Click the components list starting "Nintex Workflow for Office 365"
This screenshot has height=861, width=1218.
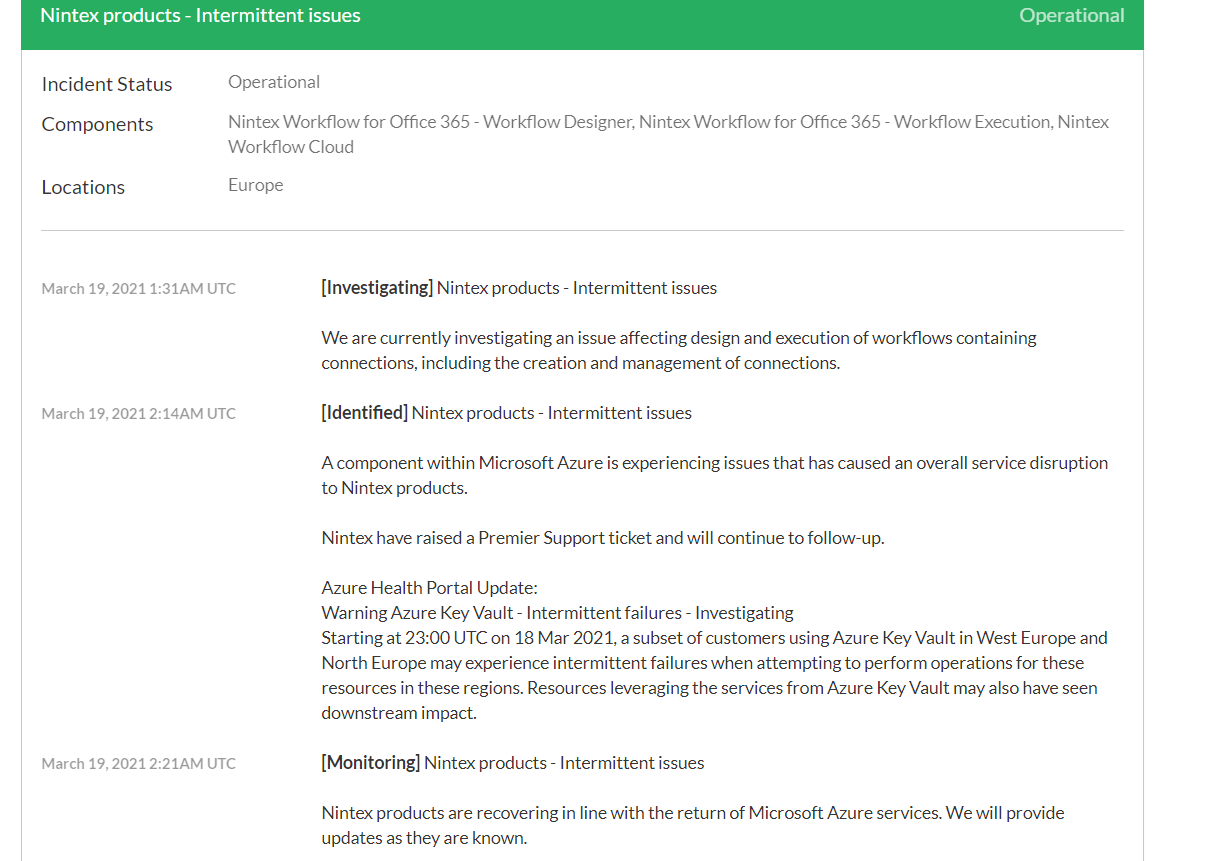668,134
